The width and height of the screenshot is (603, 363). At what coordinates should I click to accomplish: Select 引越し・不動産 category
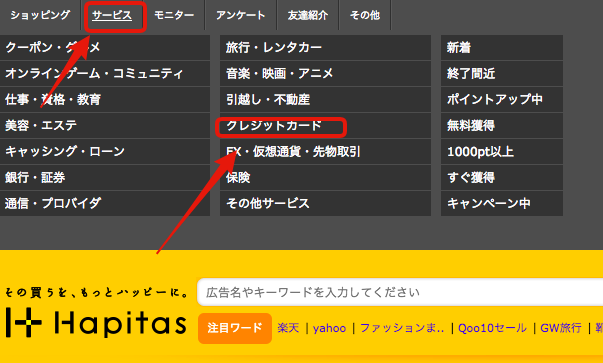tap(325, 100)
